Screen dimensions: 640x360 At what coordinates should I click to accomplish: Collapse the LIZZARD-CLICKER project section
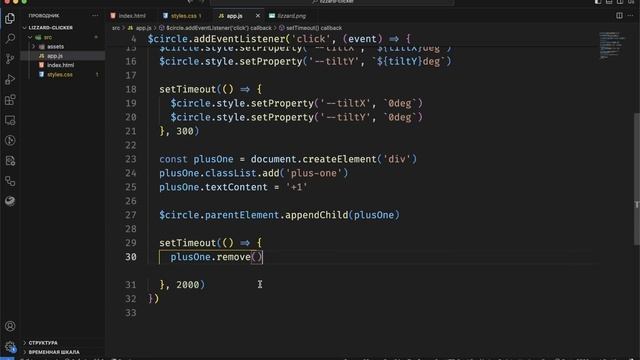(51, 28)
